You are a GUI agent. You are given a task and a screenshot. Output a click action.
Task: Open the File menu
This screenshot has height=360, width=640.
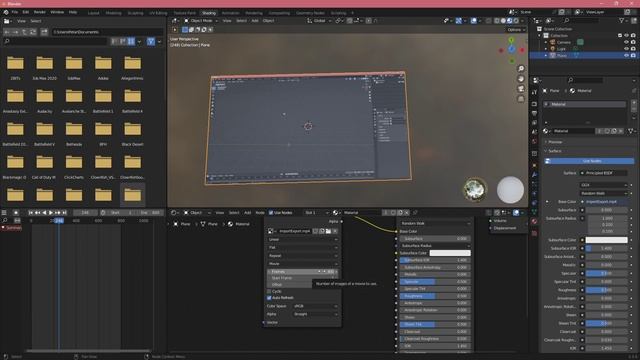point(15,12)
